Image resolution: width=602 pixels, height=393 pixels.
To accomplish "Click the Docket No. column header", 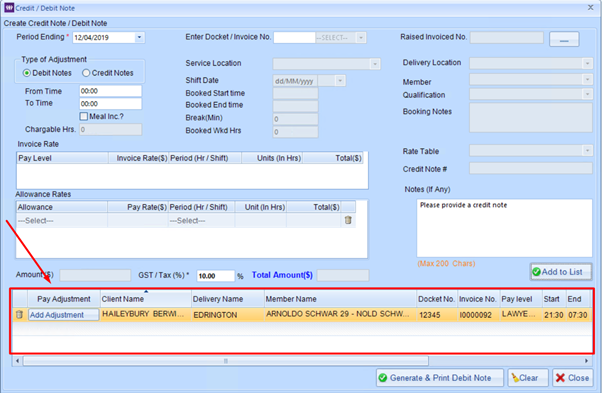I will point(437,299).
